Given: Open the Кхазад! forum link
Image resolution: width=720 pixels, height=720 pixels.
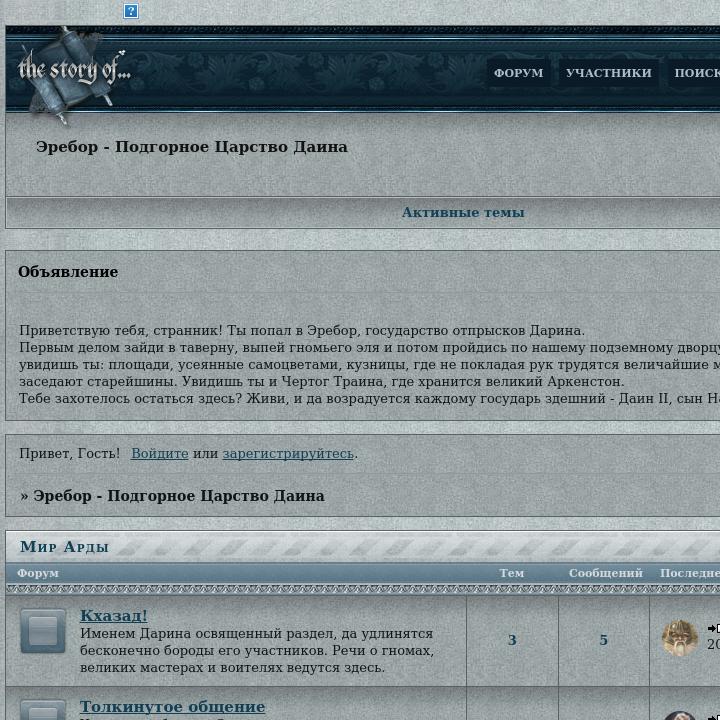Looking at the screenshot, I should [113, 615].
